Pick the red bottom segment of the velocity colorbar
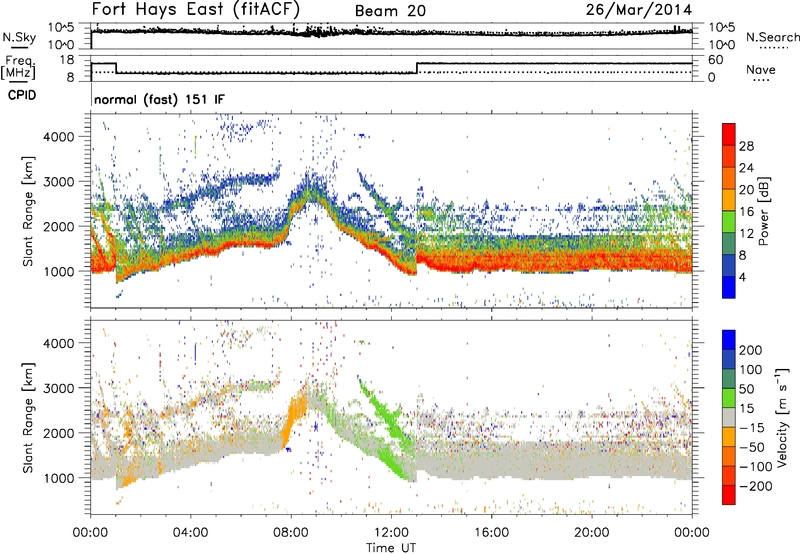The width and height of the screenshot is (800, 554). (729, 495)
